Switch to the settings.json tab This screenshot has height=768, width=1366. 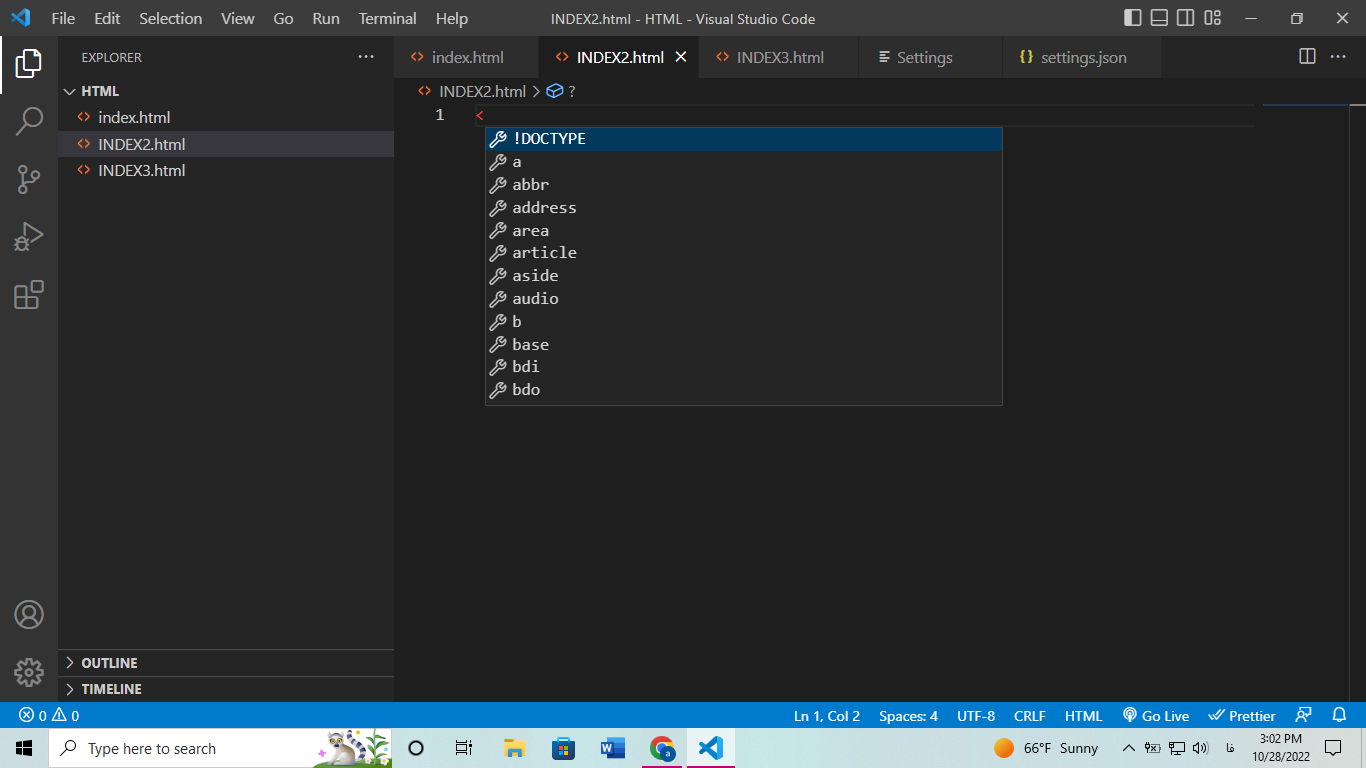[x=1083, y=57]
